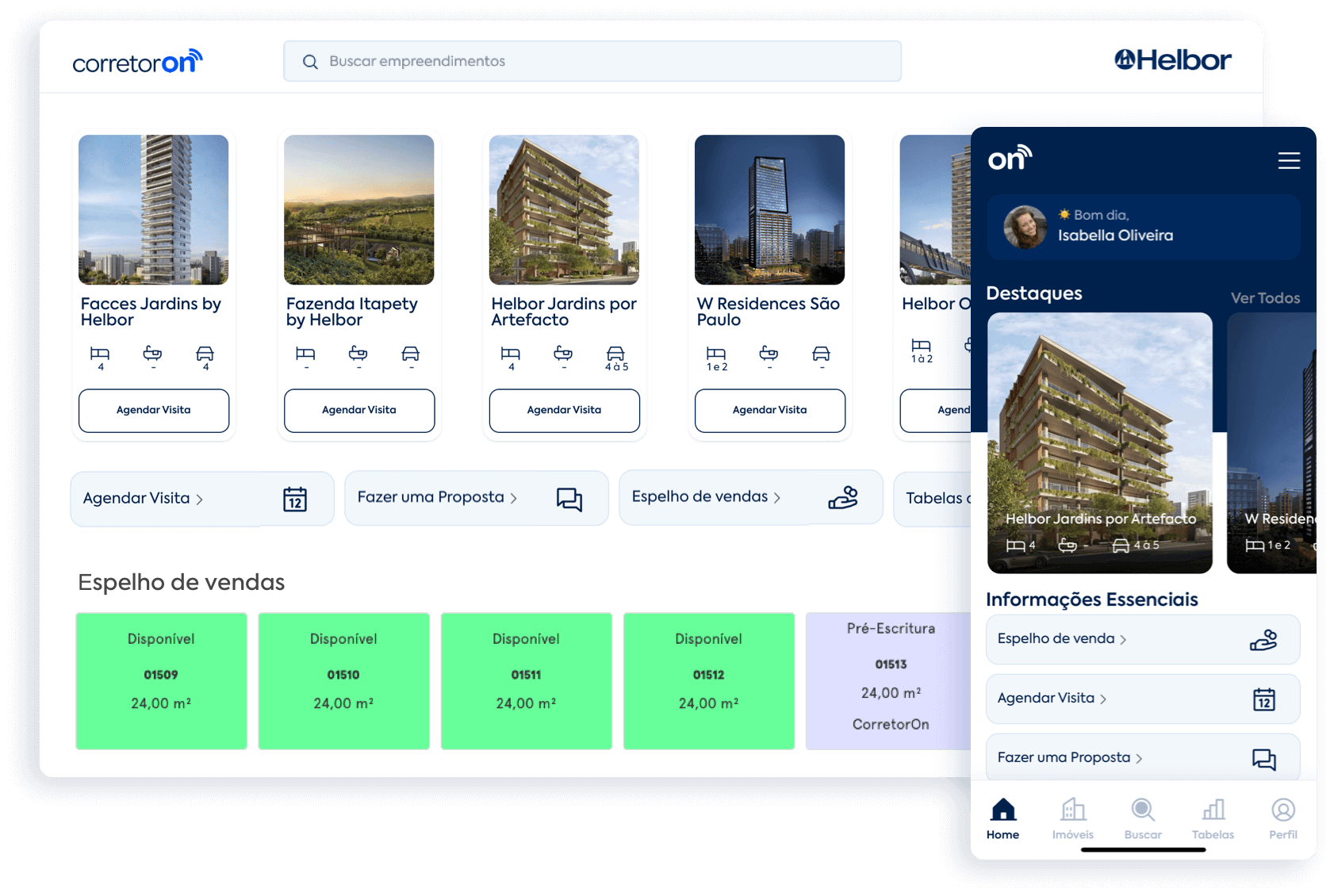The image size is (1334, 896).
Task: Switch to the Home tab
Action: click(1002, 818)
